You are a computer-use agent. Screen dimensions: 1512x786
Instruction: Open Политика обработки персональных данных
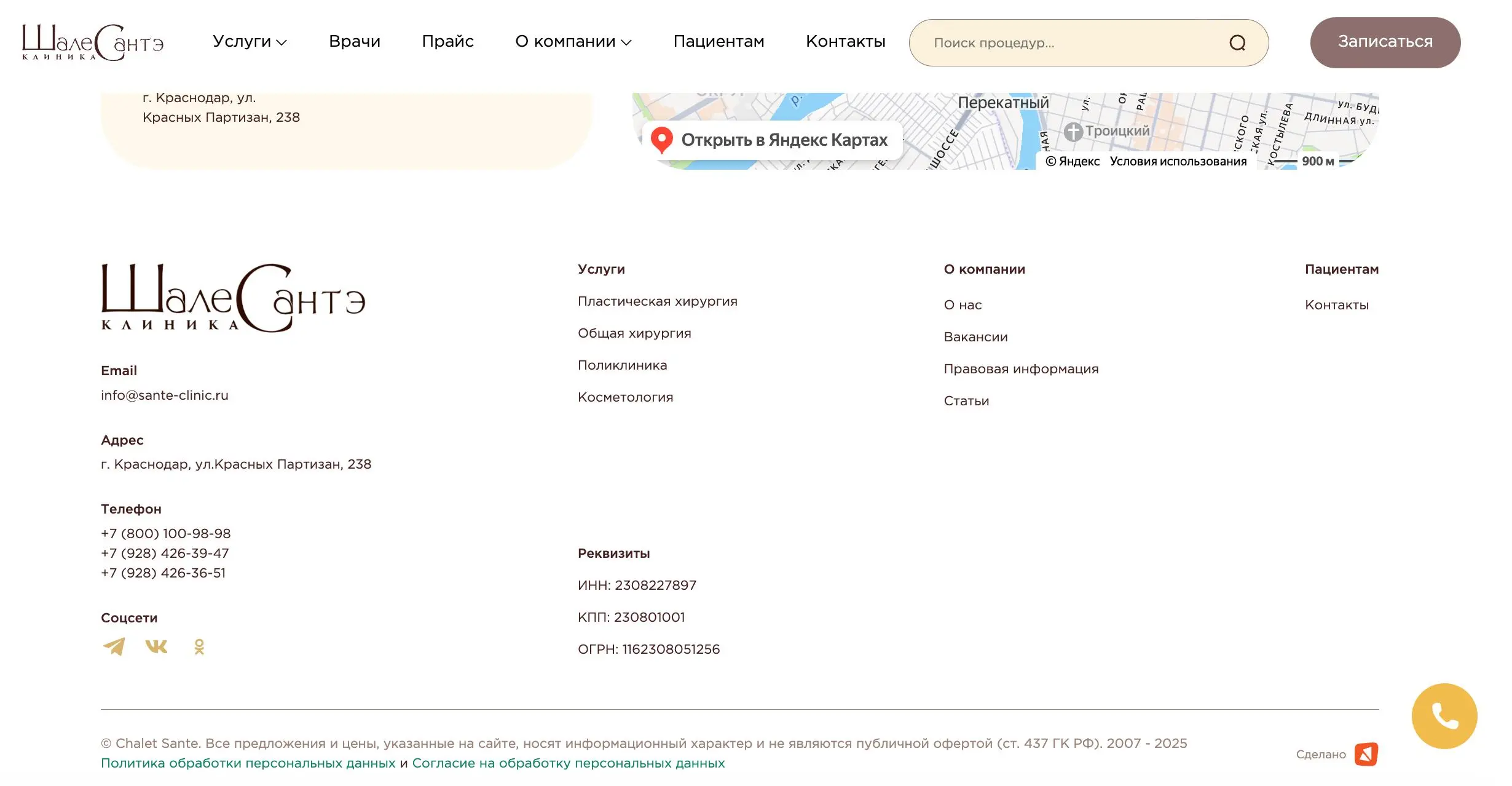[247, 763]
